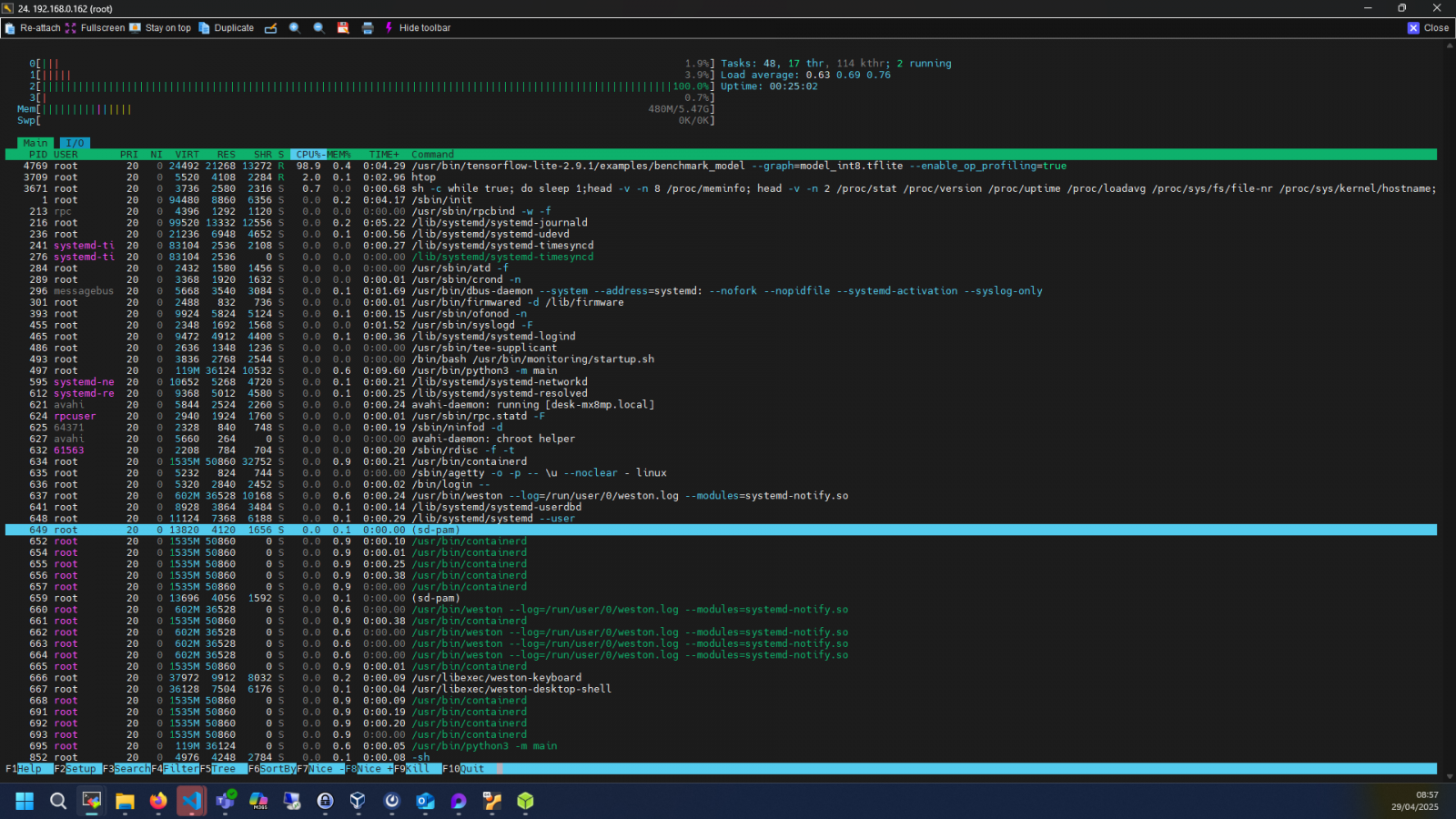
Task: Open Firefox from the taskbar
Action: (x=158, y=801)
